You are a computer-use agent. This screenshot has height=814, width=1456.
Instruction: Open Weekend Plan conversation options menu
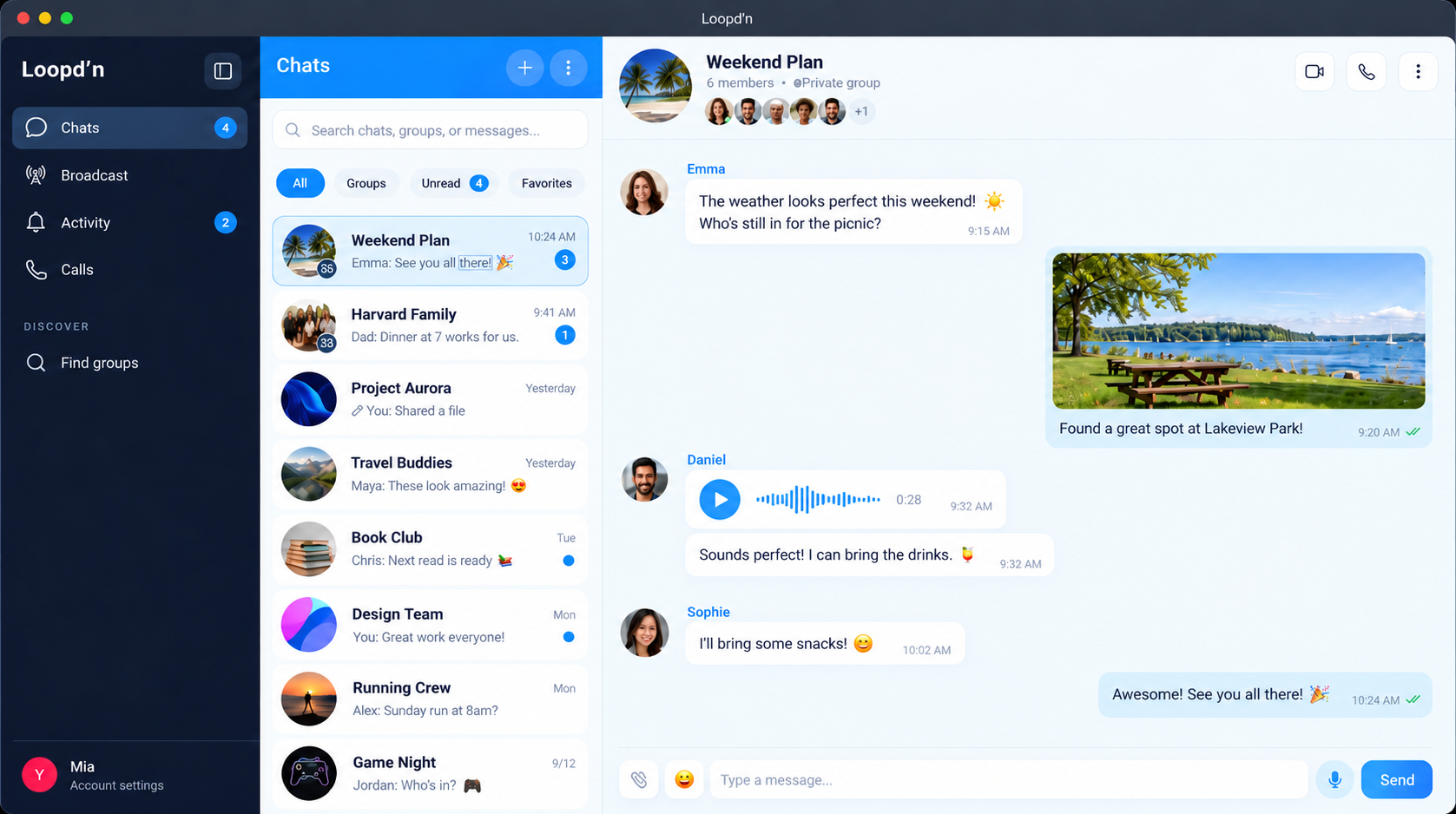point(1419,72)
